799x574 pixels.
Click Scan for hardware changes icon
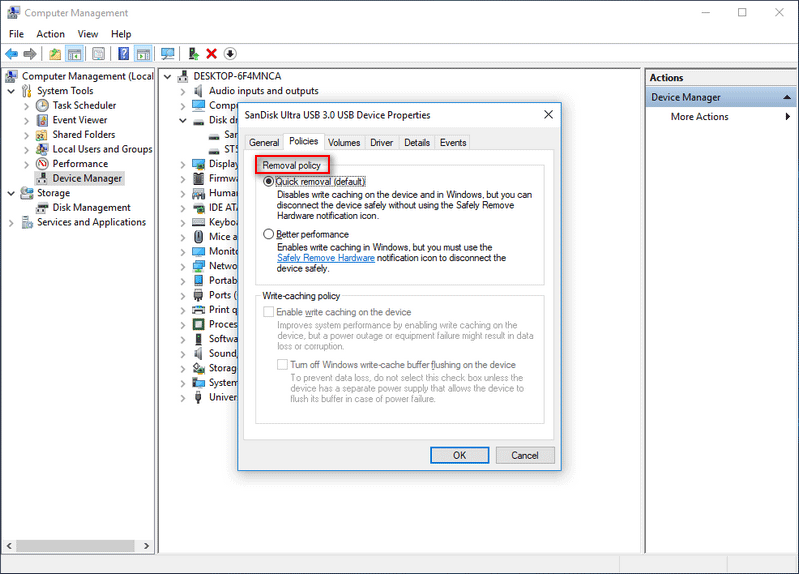[168, 54]
